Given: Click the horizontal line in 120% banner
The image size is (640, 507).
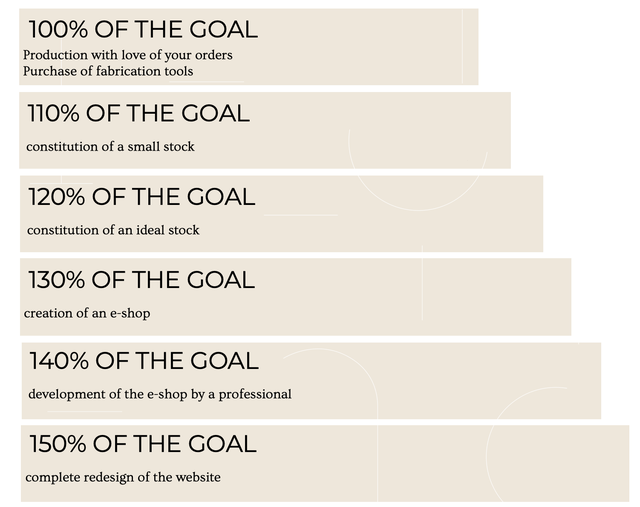Looking at the screenshot, I should click(301, 215).
